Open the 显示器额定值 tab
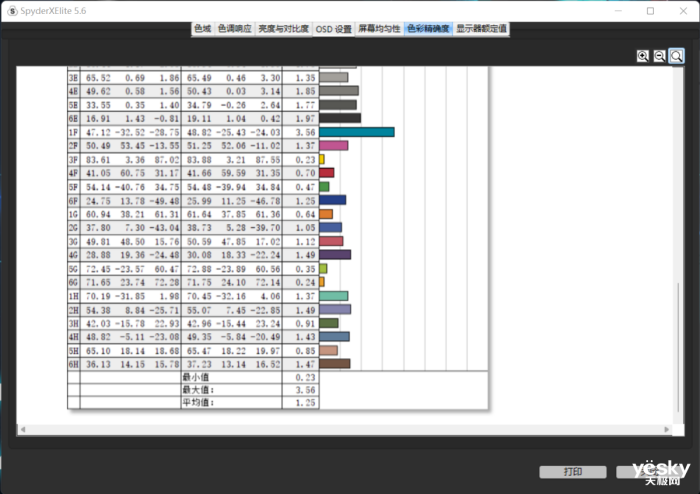 [482, 29]
